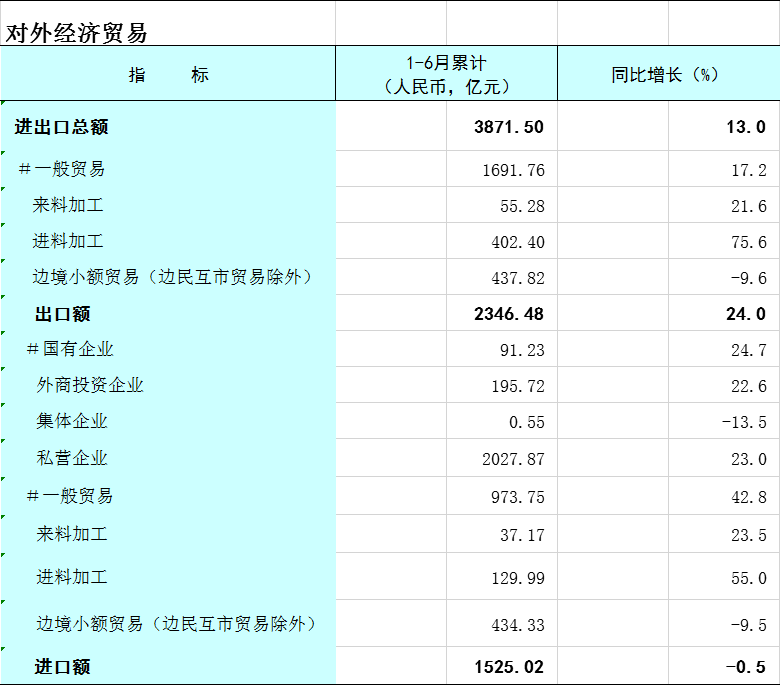Select the value 1691.76
Screen dimensions: 780x685
(x=513, y=170)
